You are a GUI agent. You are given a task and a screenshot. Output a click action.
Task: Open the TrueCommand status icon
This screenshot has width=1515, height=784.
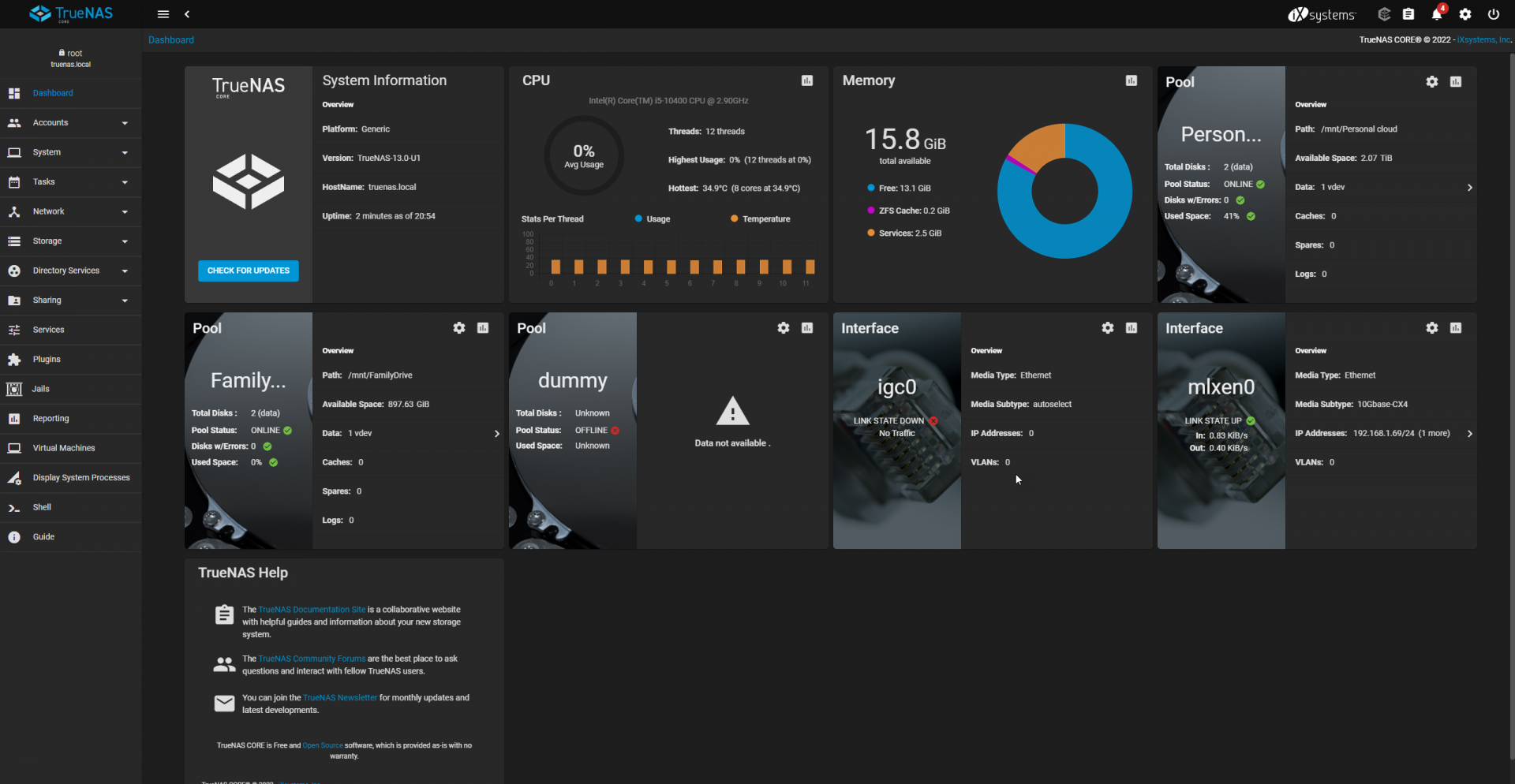pos(1384,14)
